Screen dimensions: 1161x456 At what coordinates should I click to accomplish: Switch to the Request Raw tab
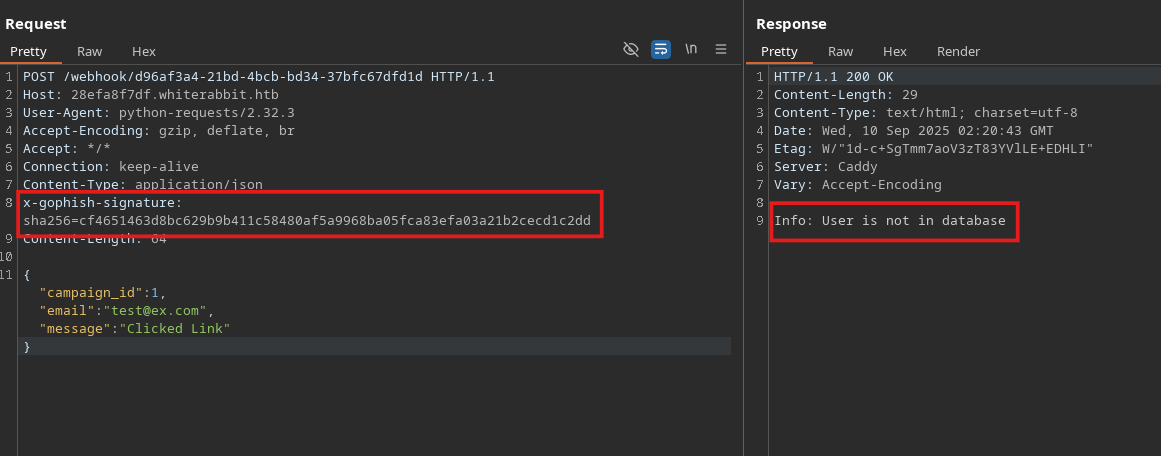[90, 51]
